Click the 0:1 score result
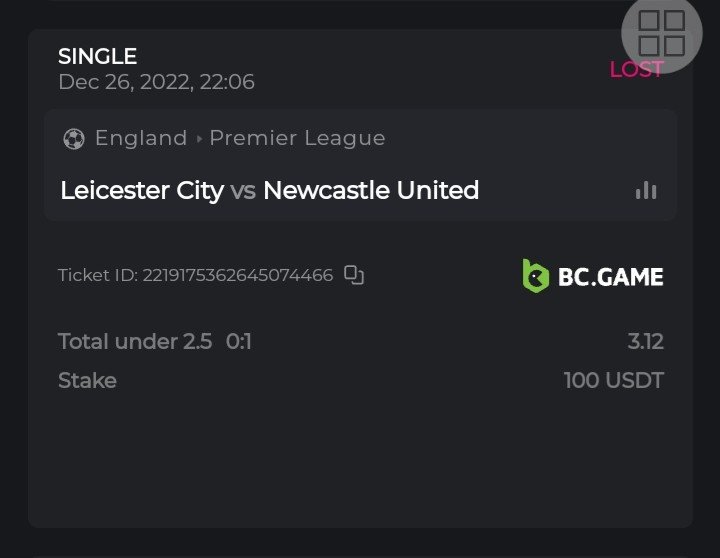The width and height of the screenshot is (720, 558). point(239,341)
